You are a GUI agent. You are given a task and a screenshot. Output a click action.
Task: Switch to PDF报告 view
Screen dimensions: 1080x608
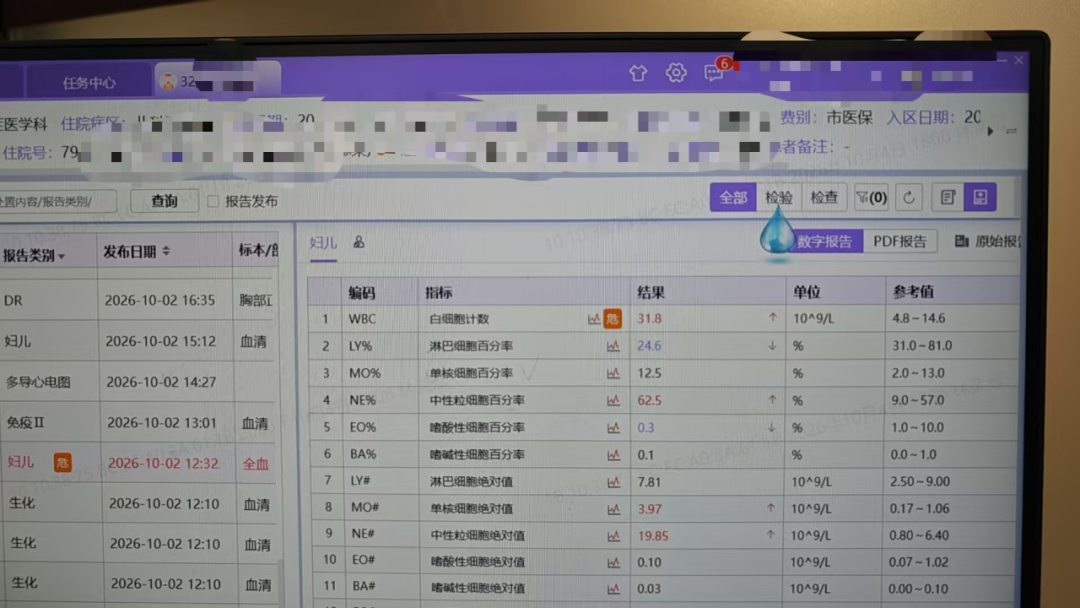[900, 242]
